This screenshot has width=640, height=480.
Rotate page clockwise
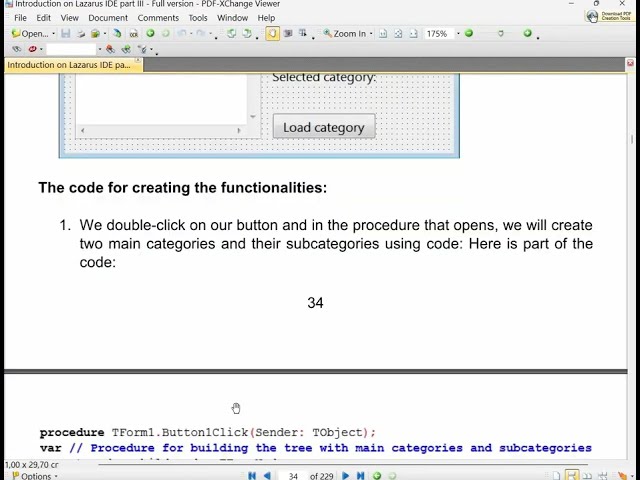[247, 33]
